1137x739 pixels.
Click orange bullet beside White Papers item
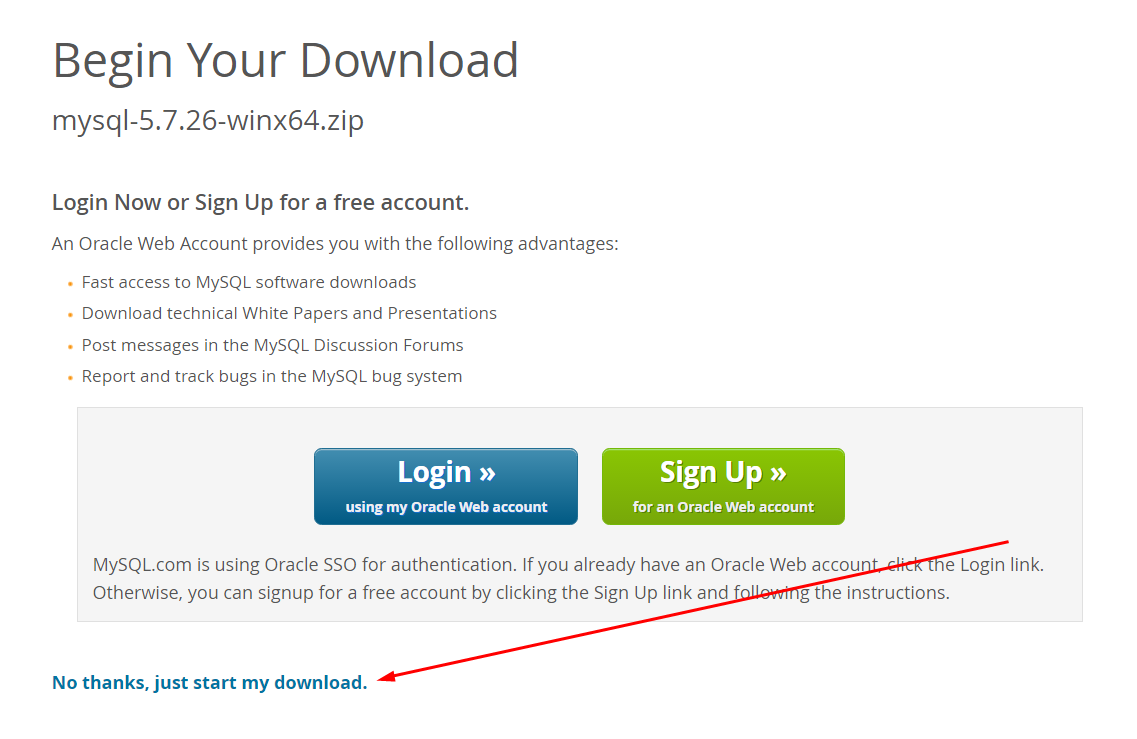pos(70,315)
